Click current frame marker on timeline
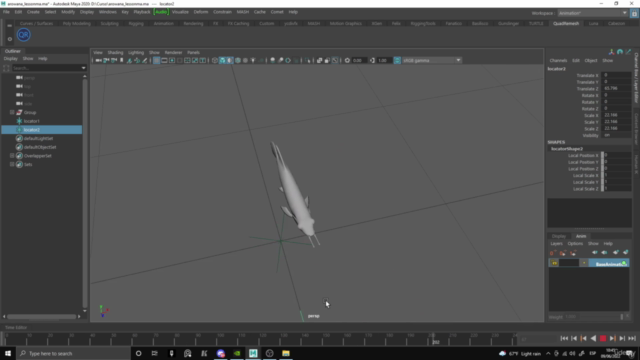Screen dimensions: 640x360 click(434, 338)
